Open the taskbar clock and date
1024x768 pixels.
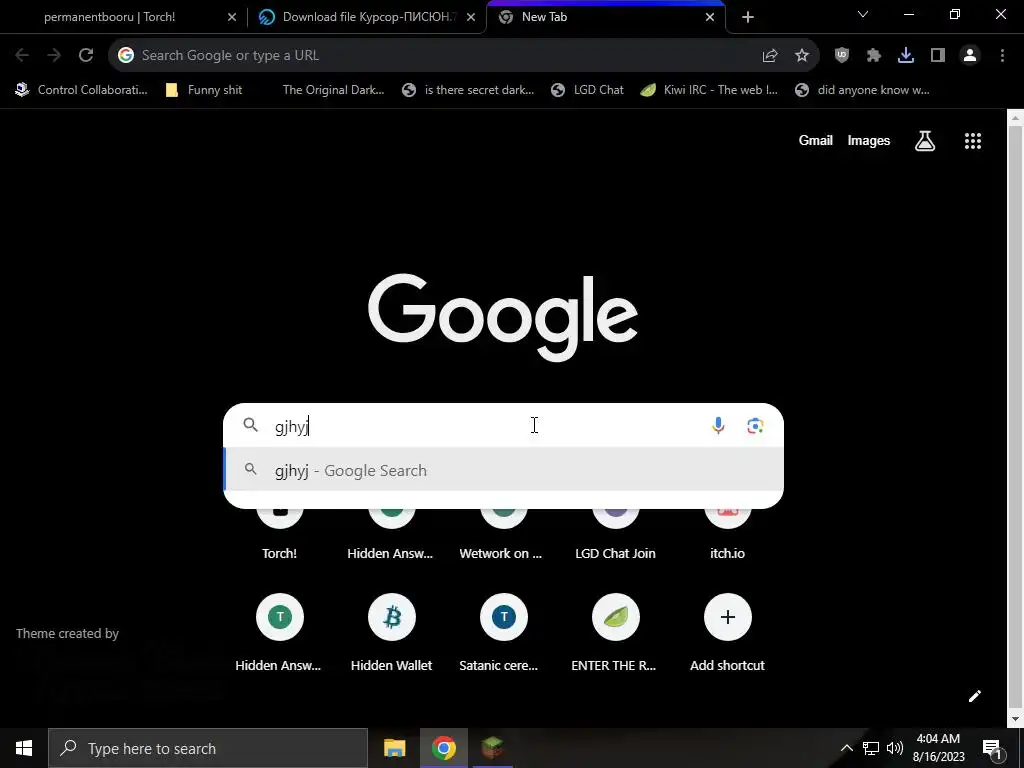(938, 748)
